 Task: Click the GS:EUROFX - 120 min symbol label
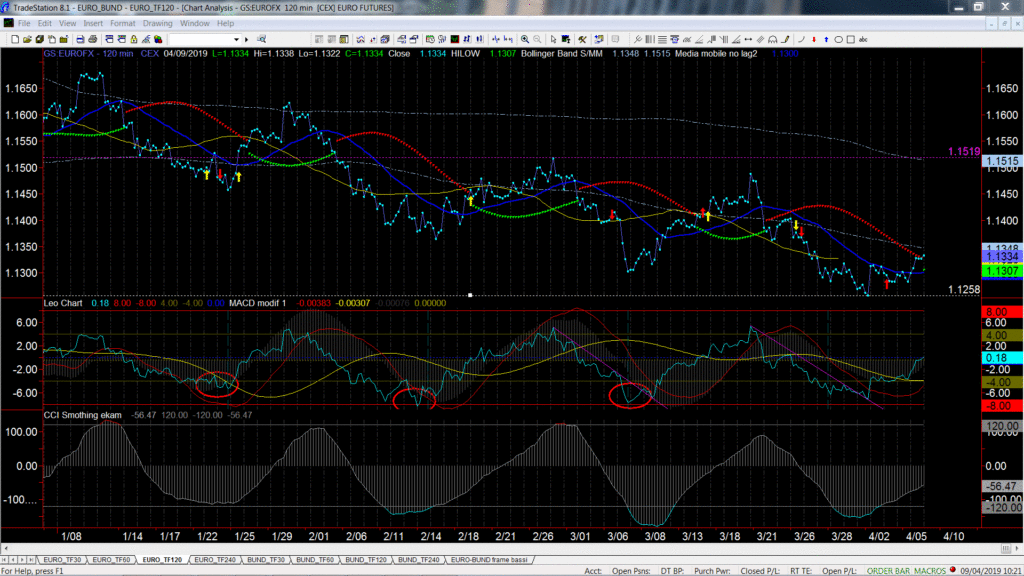pos(89,54)
